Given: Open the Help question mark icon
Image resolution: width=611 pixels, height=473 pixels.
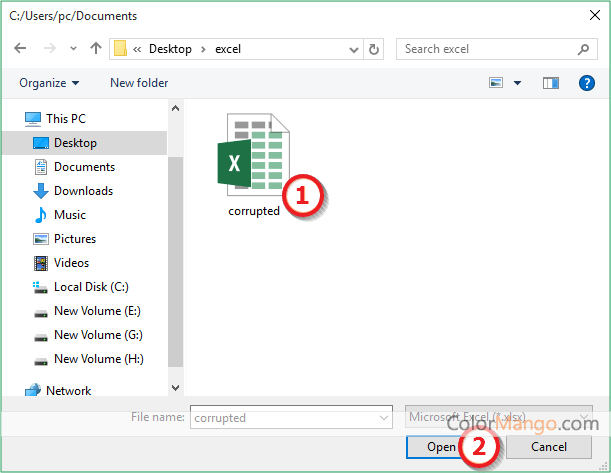Looking at the screenshot, I should [587, 83].
